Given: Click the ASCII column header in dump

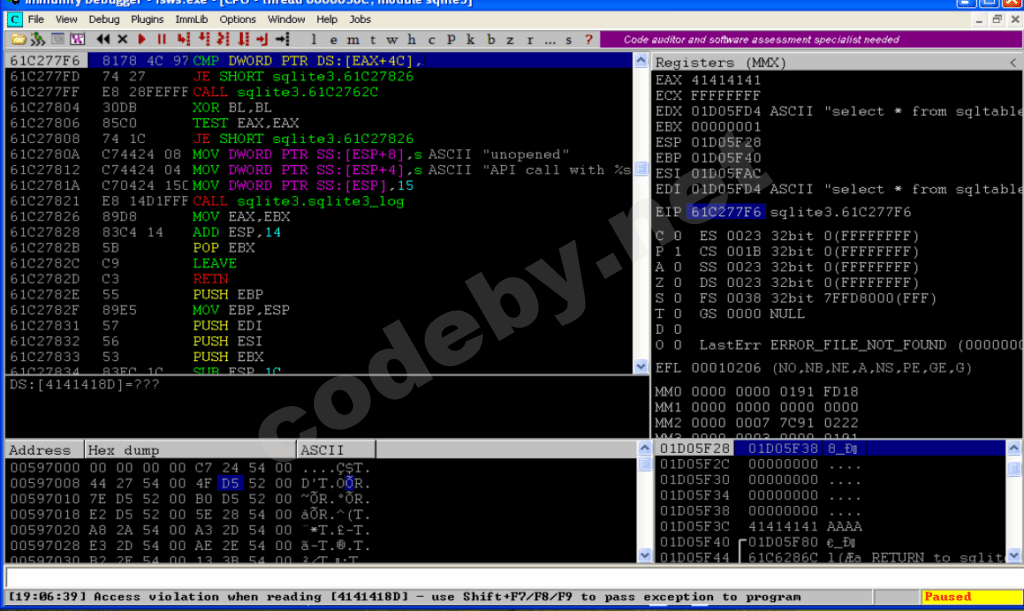Looking at the screenshot, I should coord(336,450).
